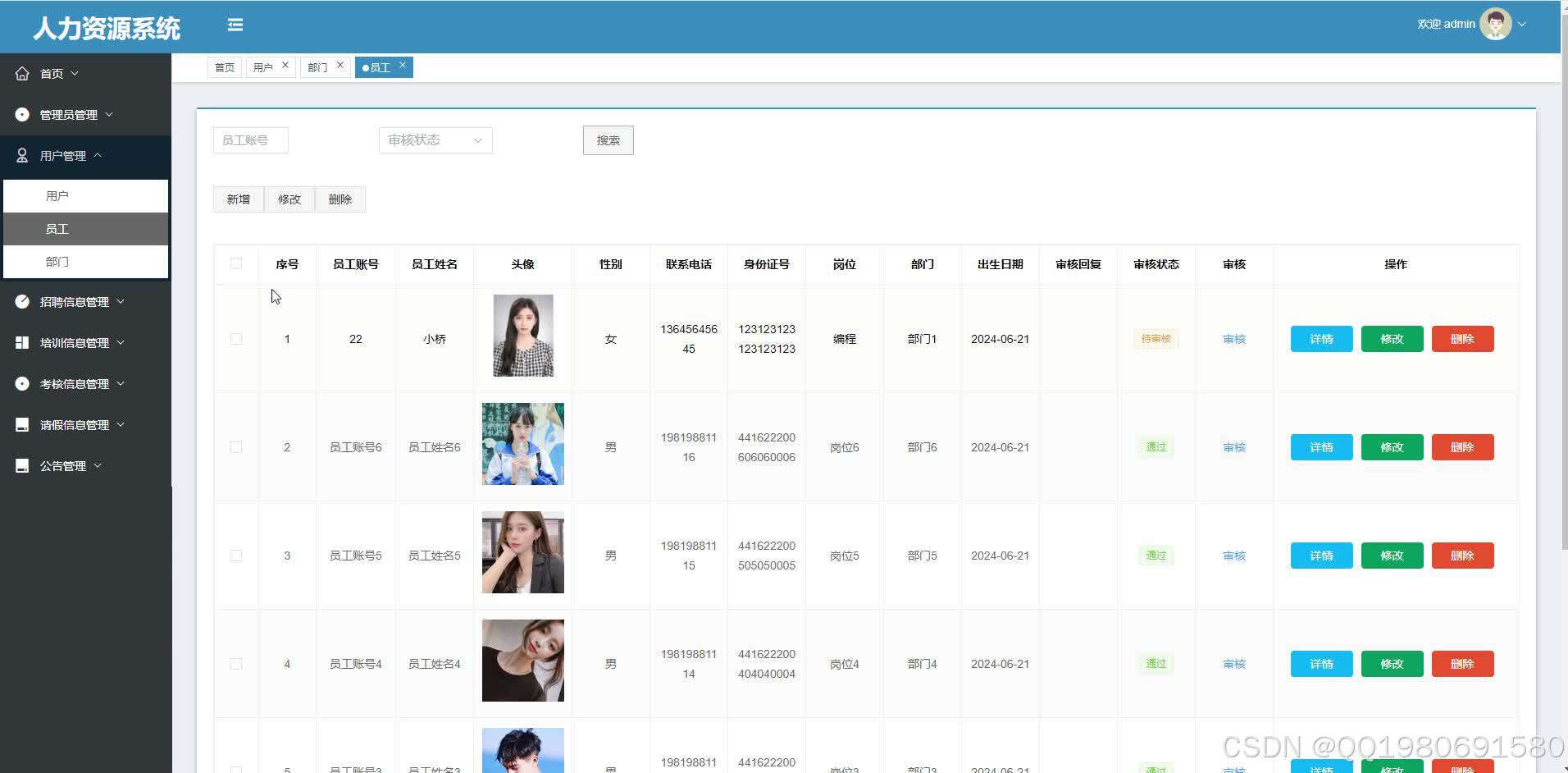Click the toolbar 修改 button above table

[x=289, y=199]
